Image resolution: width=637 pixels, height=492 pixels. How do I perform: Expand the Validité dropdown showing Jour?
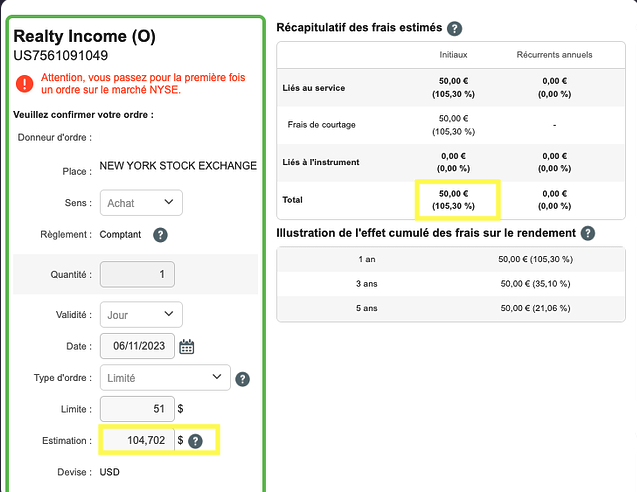click(141, 315)
